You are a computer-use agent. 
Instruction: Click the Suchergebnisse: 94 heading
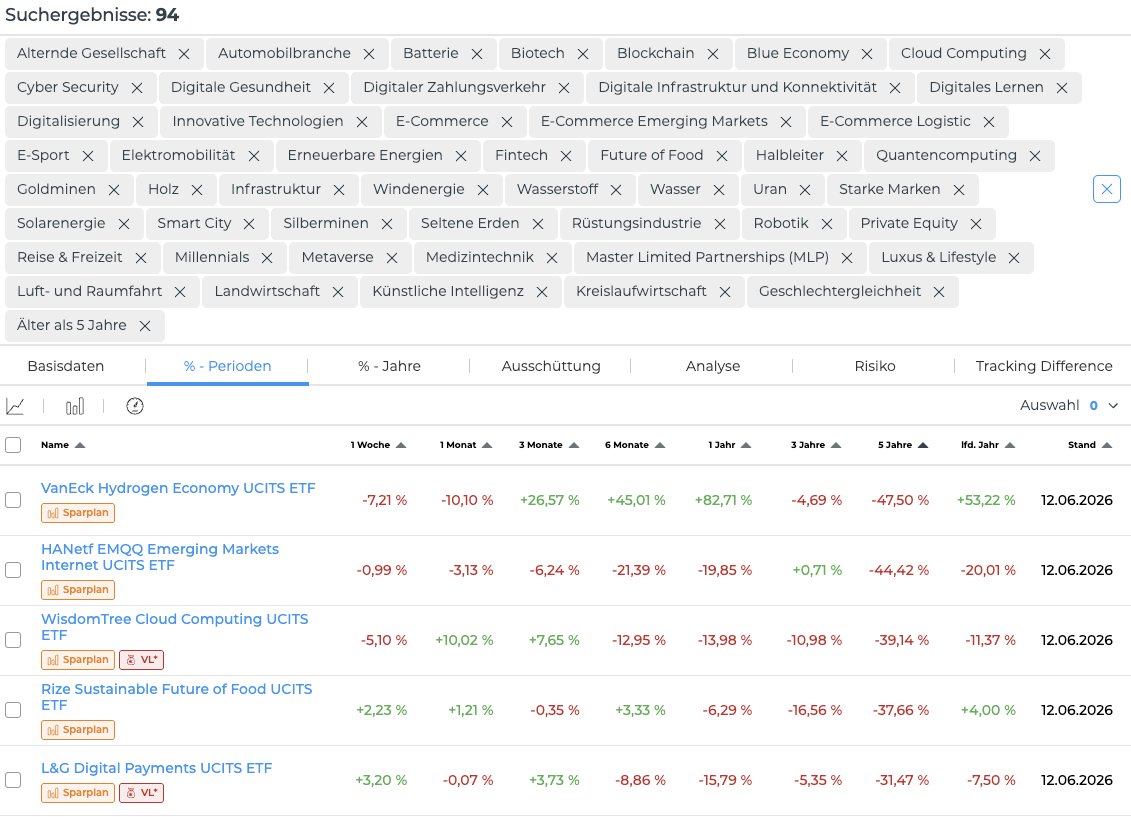point(92,15)
